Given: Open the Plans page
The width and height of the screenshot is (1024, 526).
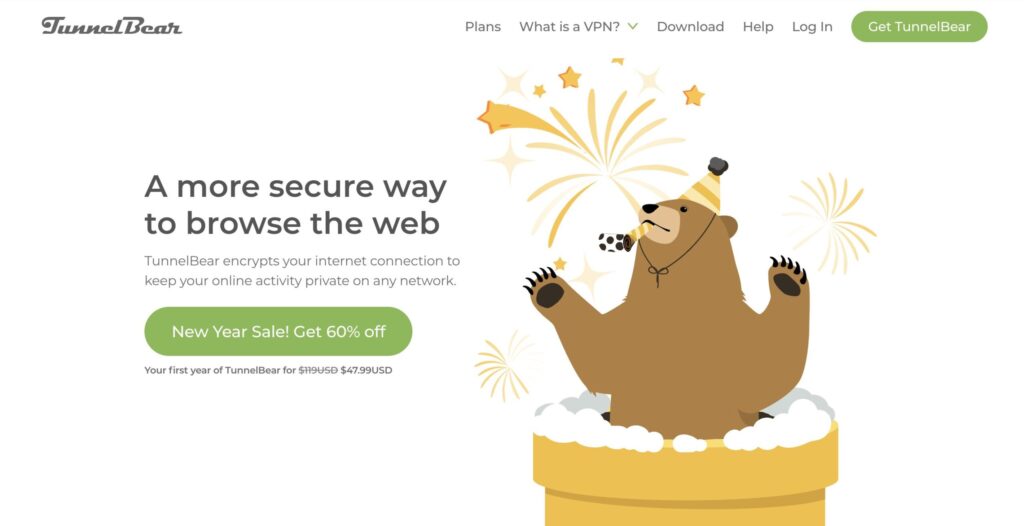Looking at the screenshot, I should point(483,27).
